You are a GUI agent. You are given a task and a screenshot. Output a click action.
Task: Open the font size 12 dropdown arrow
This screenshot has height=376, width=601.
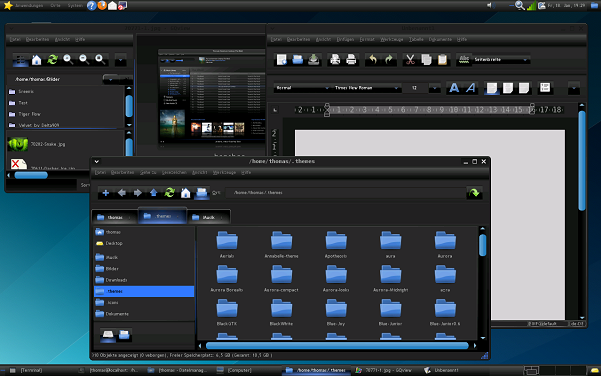tap(434, 88)
